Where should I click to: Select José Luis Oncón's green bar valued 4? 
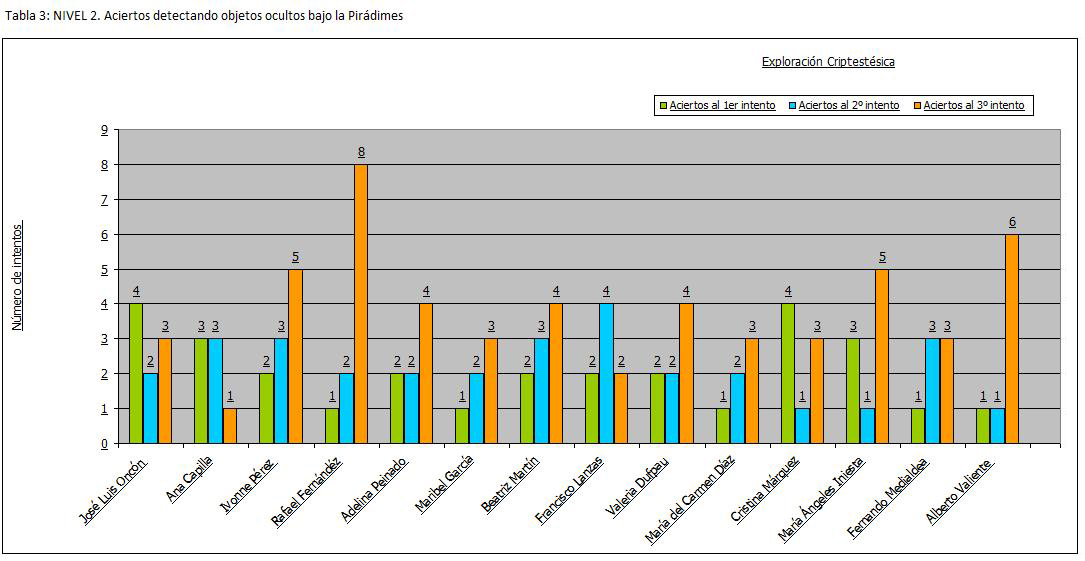(136, 373)
